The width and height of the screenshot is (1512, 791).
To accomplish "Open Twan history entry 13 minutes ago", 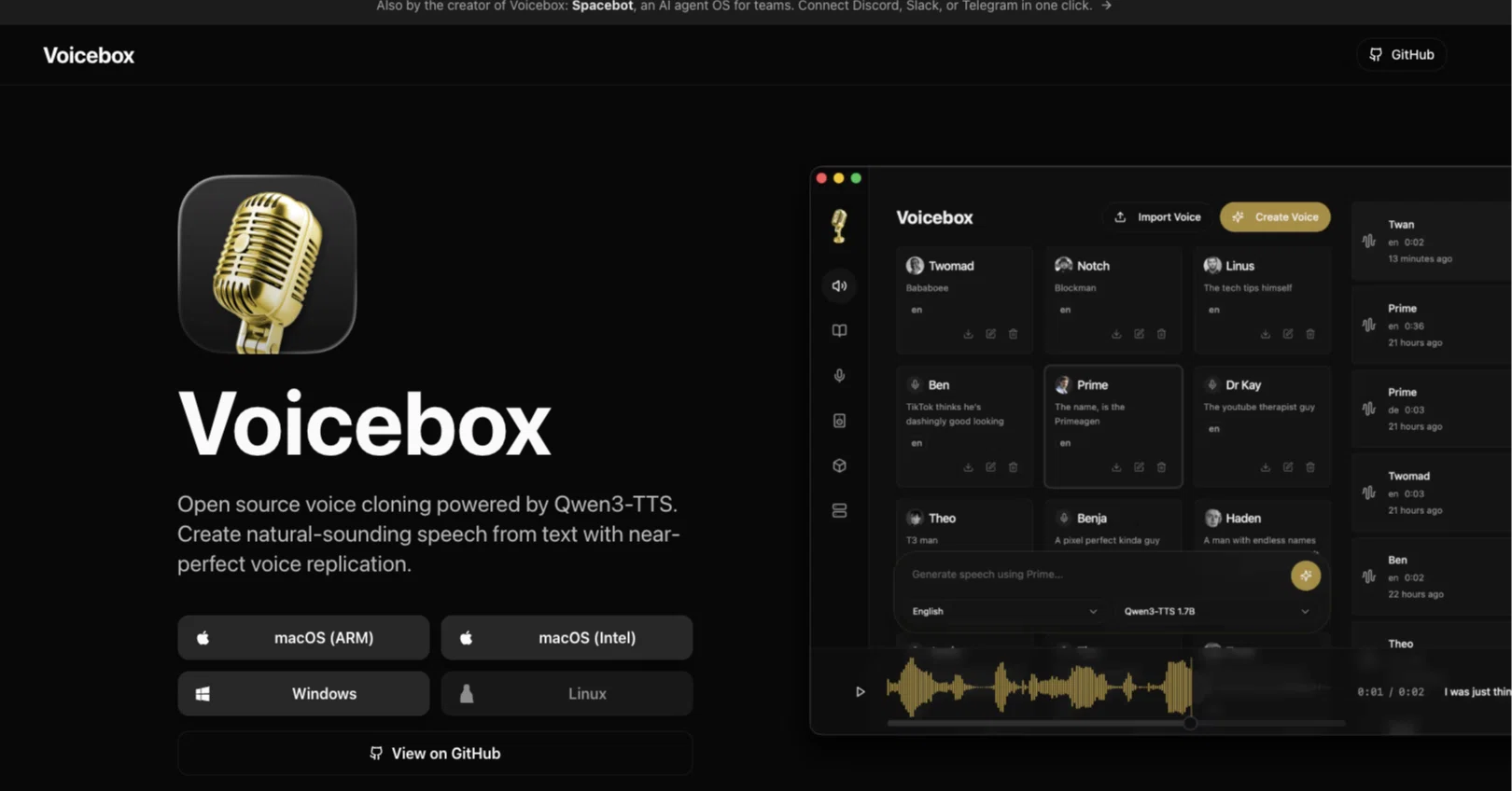I will click(1431, 242).
